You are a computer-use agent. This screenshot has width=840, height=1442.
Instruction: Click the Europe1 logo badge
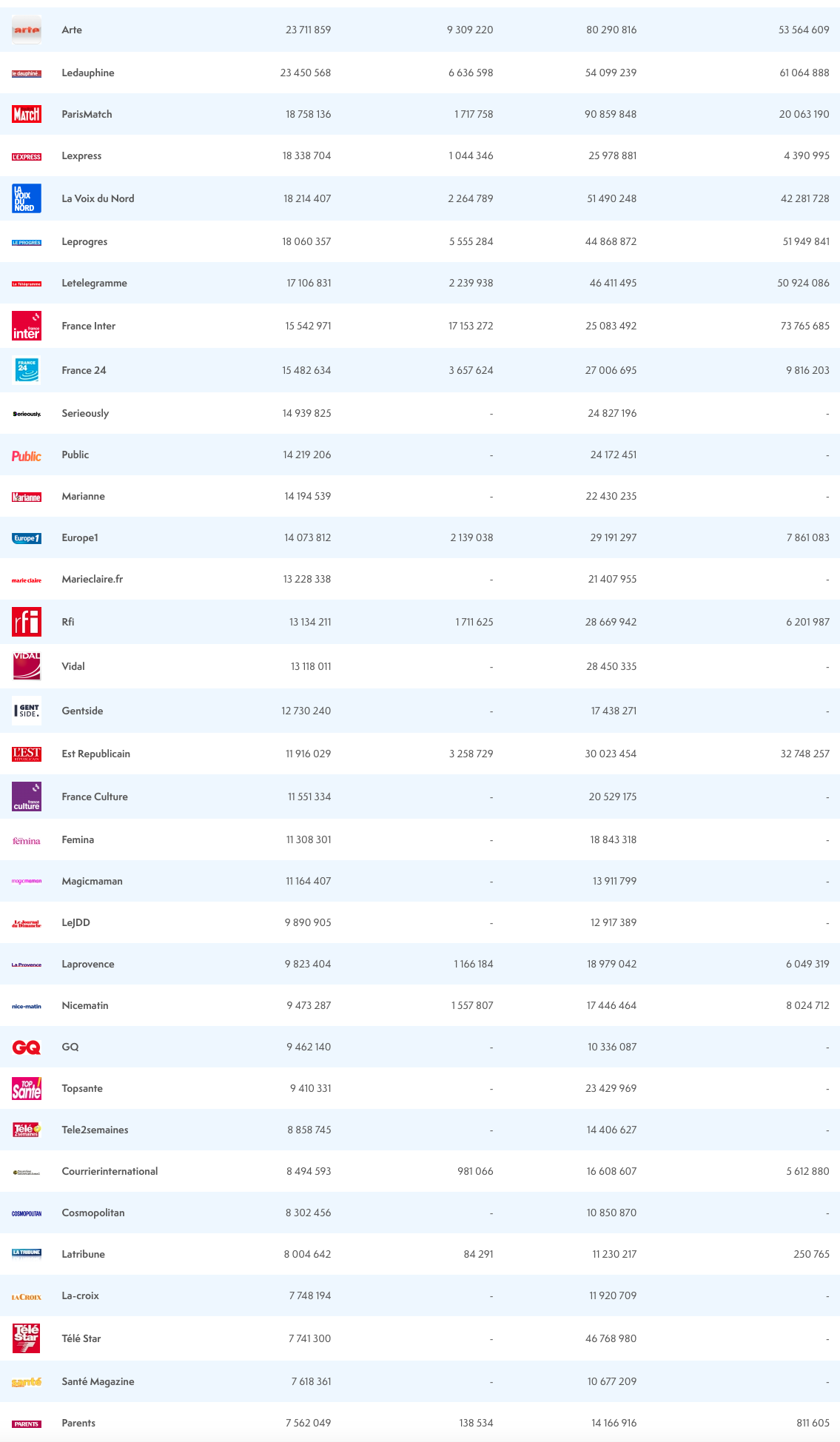pyautogui.click(x=27, y=538)
